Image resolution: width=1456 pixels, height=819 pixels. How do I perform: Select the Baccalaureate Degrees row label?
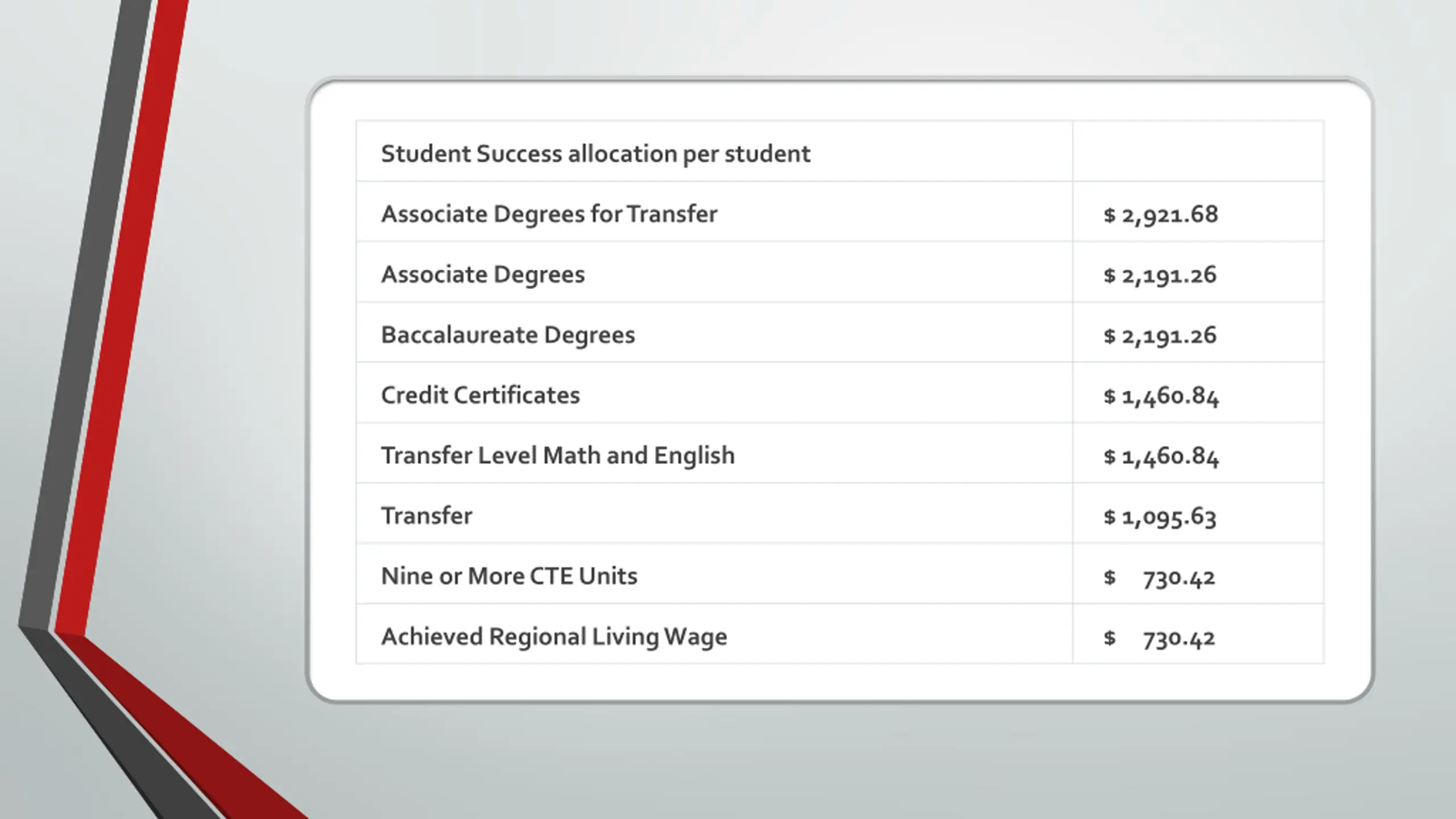tap(508, 334)
